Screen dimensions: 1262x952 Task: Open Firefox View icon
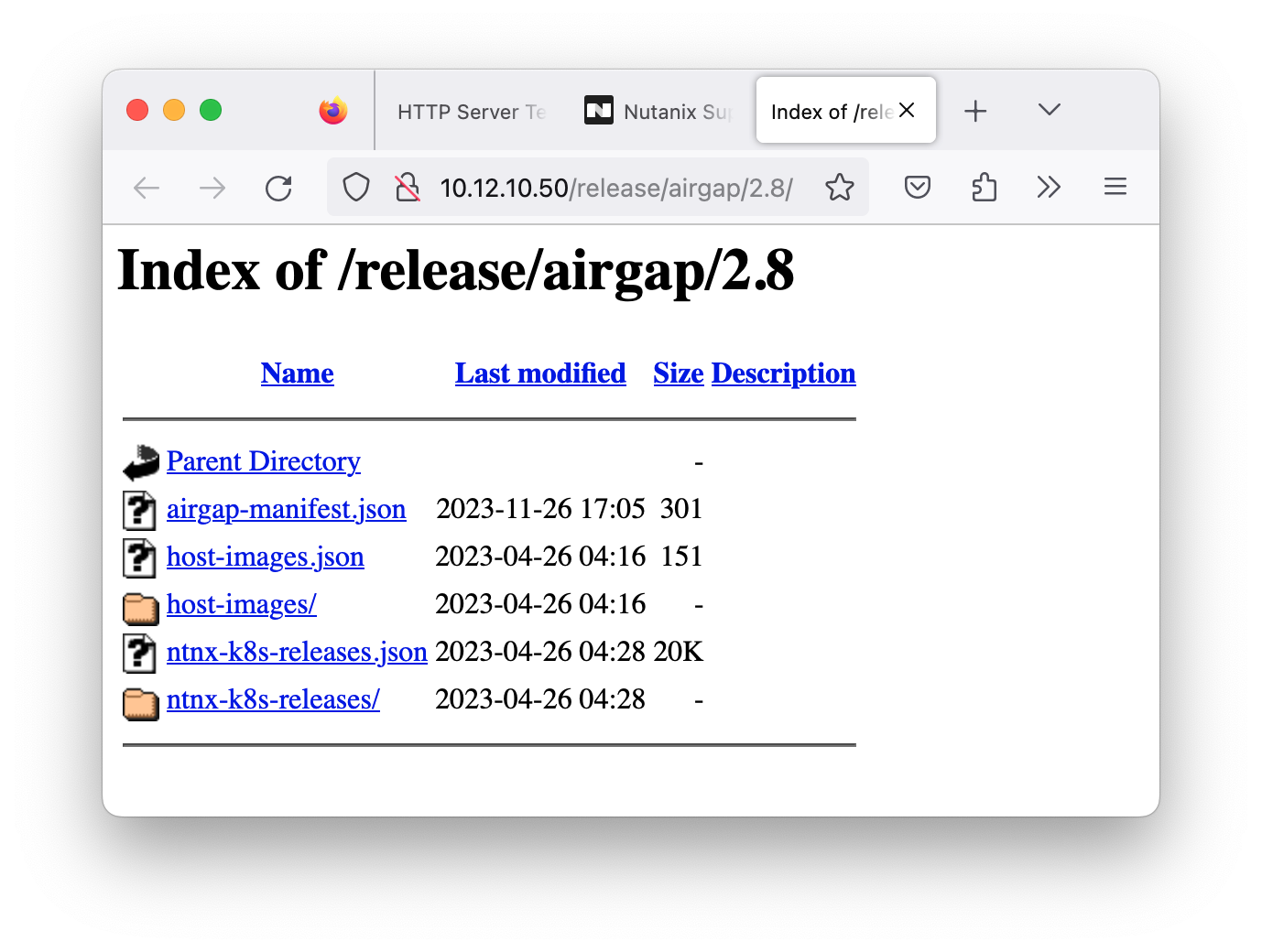tap(333, 111)
